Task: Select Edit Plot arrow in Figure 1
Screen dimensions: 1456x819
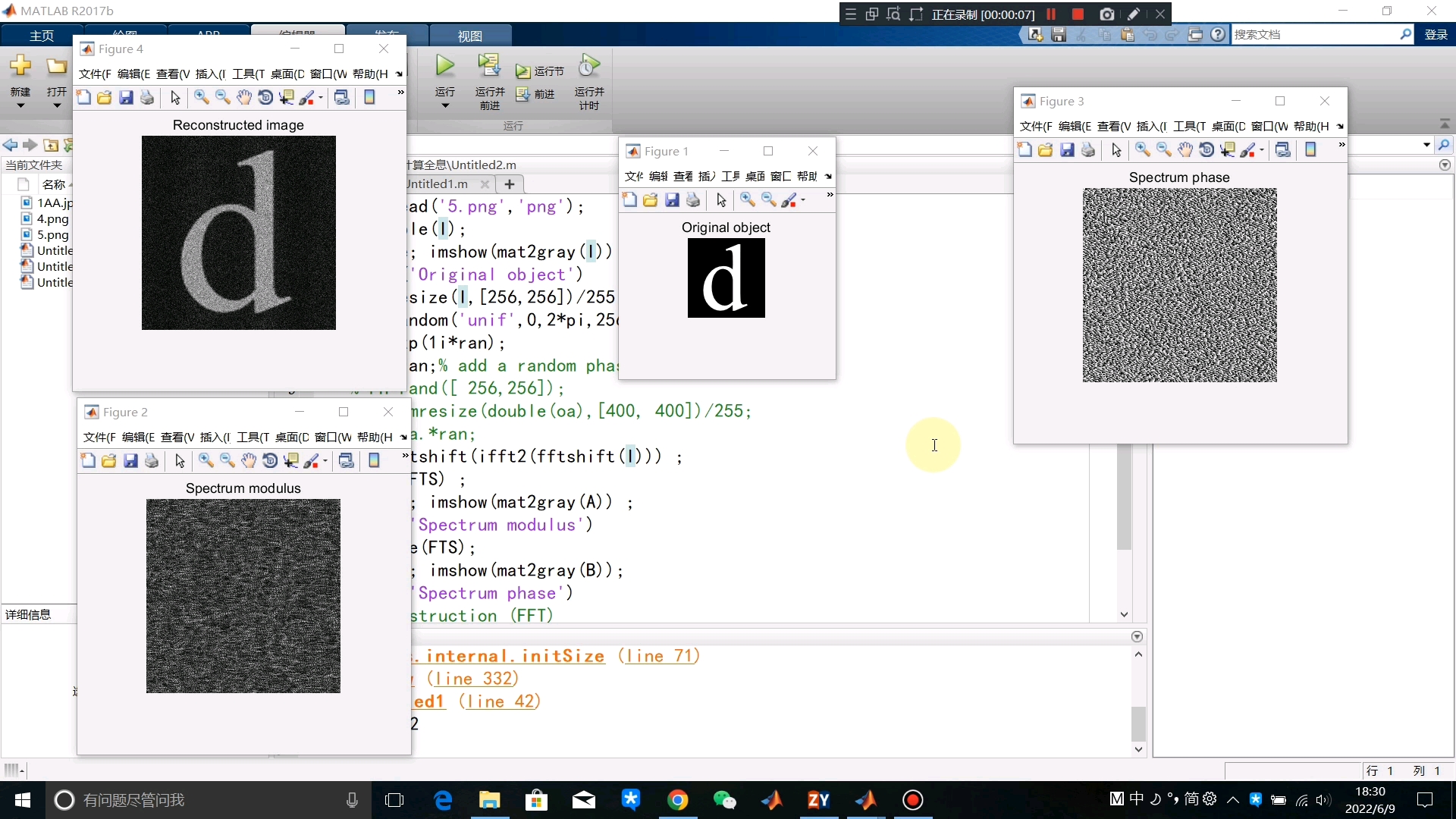Action: [x=721, y=199]
